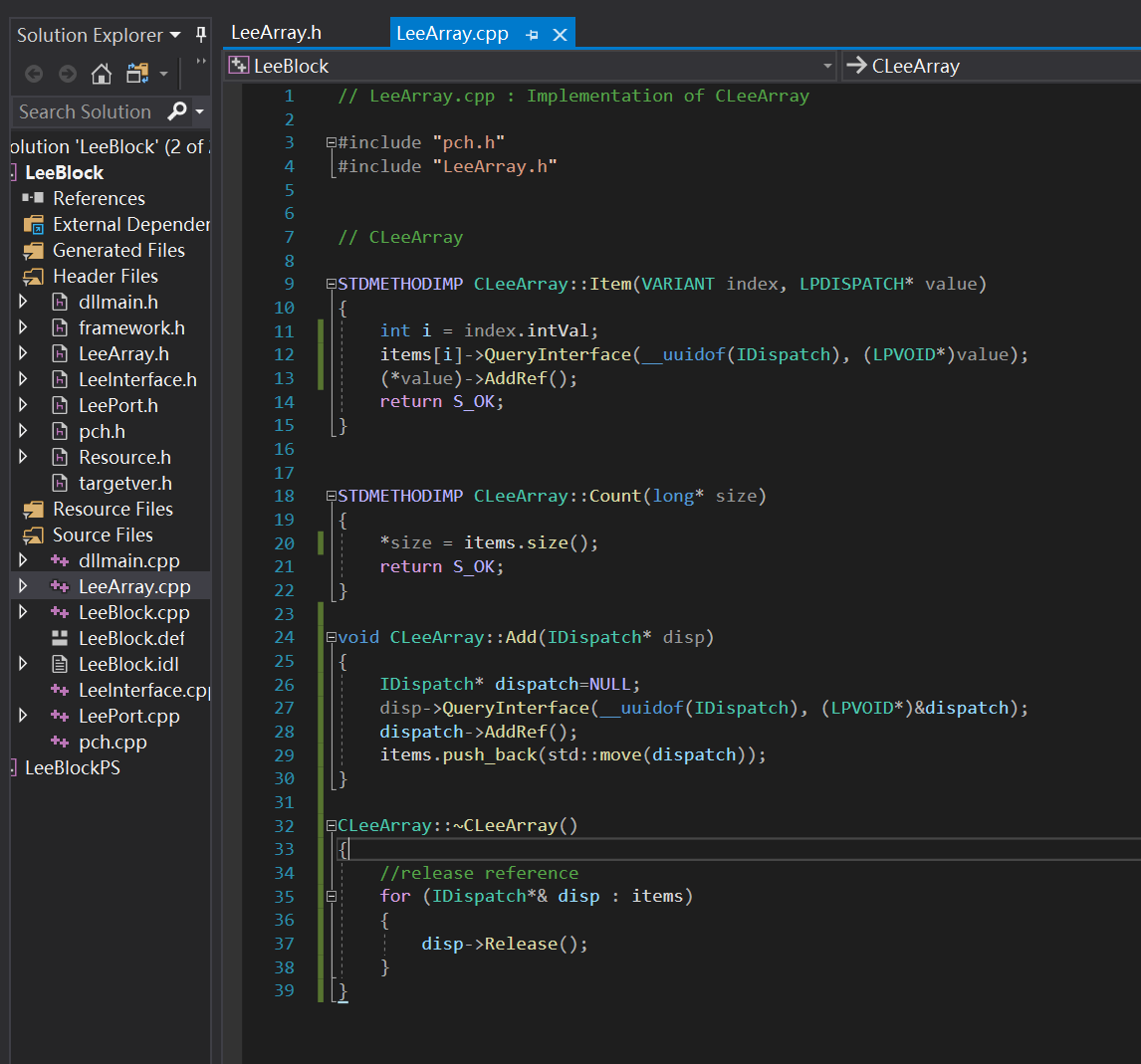Switch to the LeeArray.h editor tab
This screenshot has width=1141, height=1064.
(x=276, y=33)
